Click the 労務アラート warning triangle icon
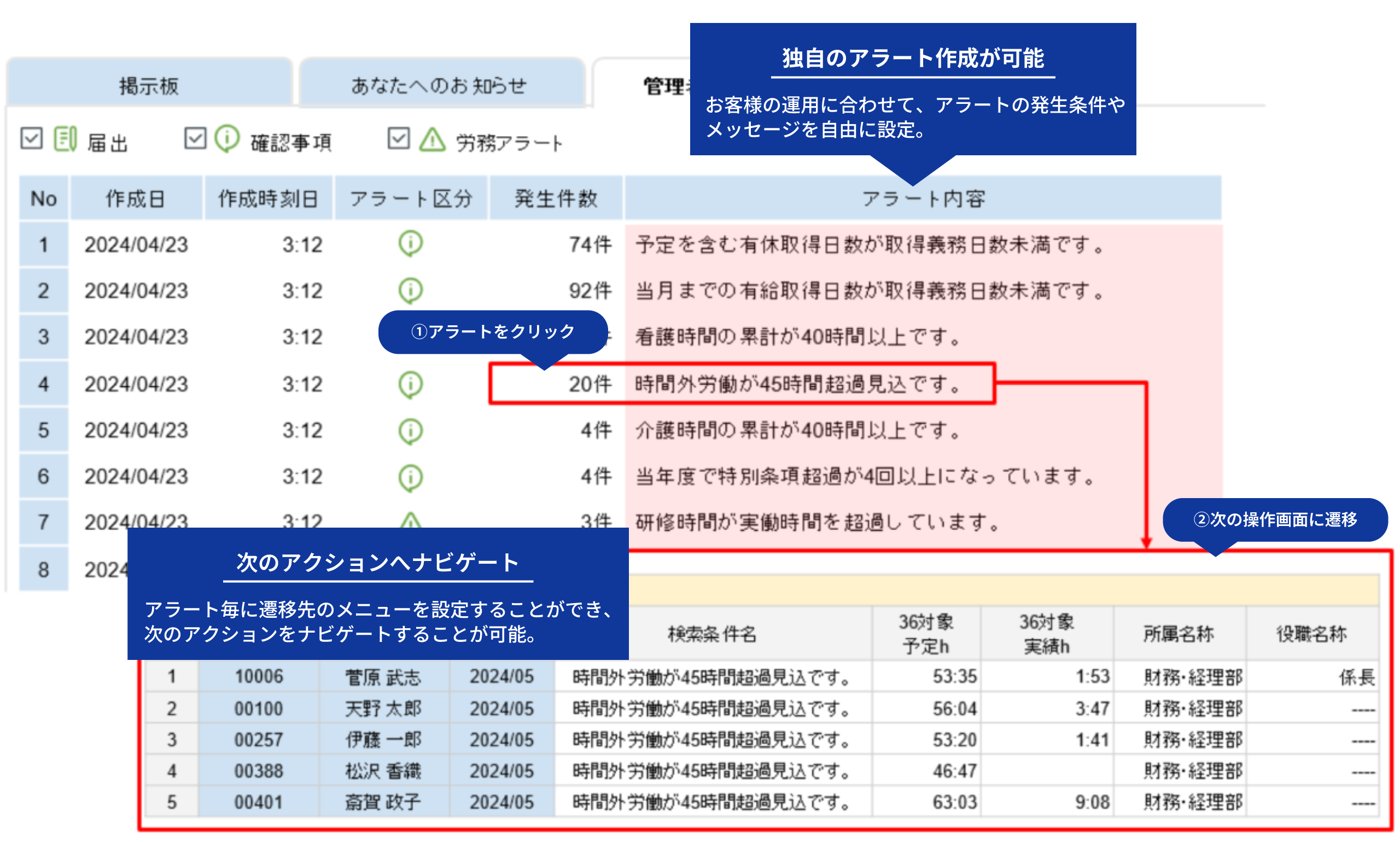This screenshot has height=842, width=1400. tap(433, 139)
